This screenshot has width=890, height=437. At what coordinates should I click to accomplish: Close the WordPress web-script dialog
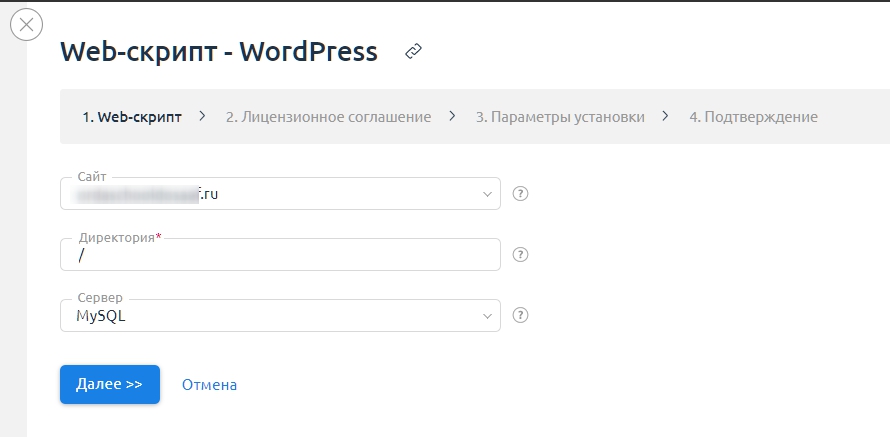click(x=27, y=24)
